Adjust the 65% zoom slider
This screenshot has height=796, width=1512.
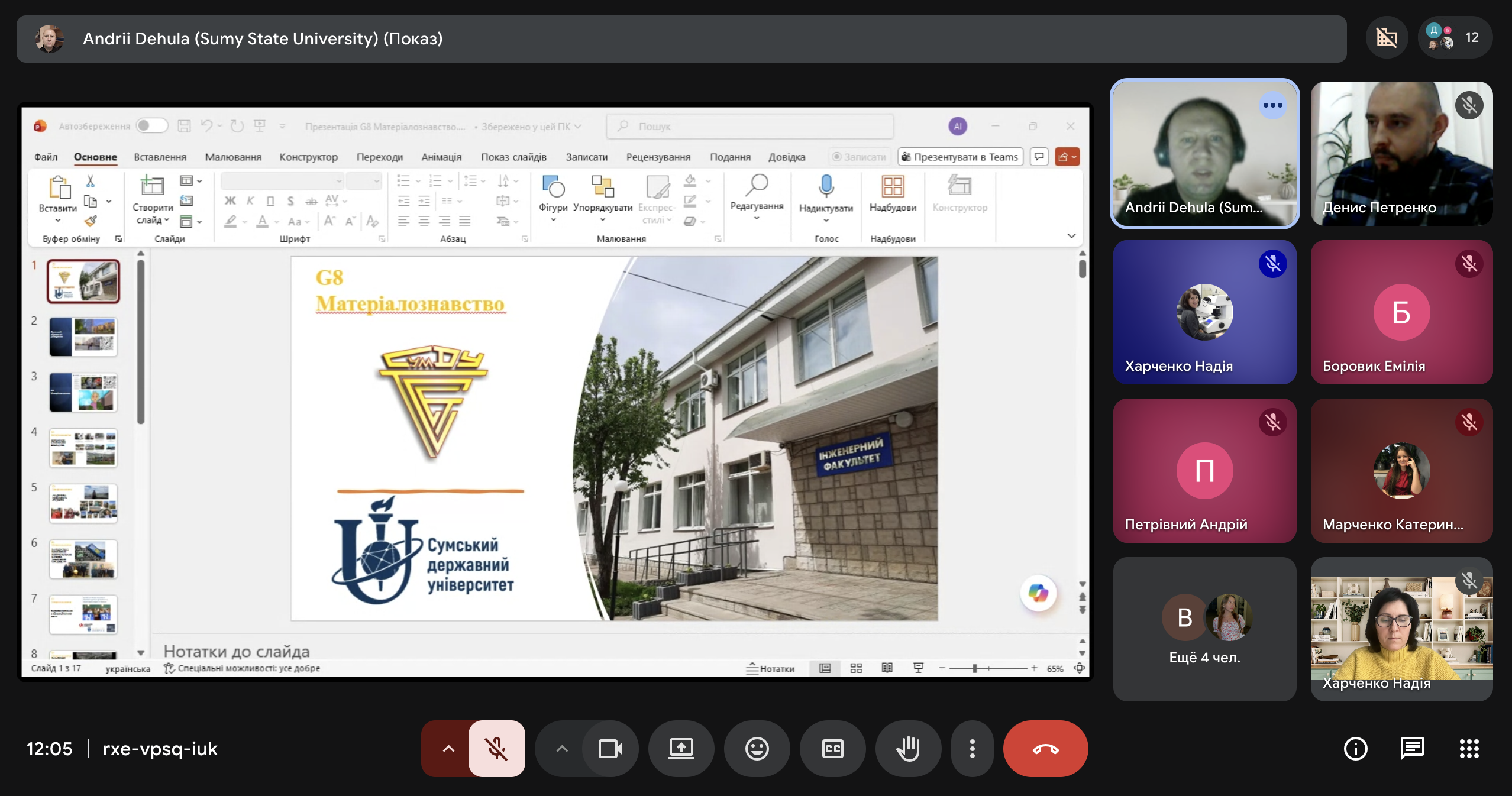tap(974, 668)
